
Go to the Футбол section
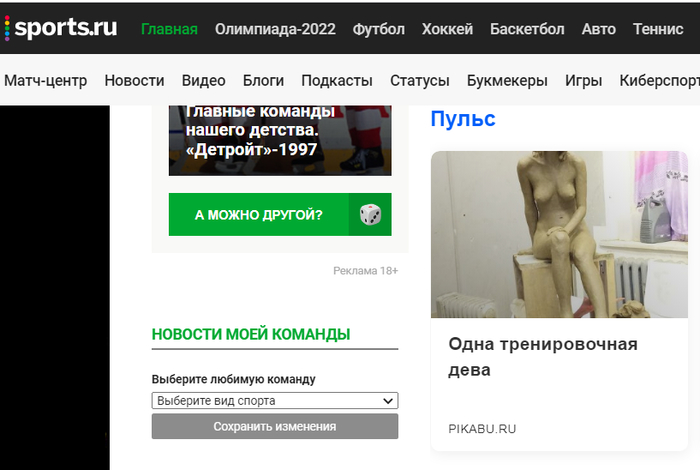[379, 29]
